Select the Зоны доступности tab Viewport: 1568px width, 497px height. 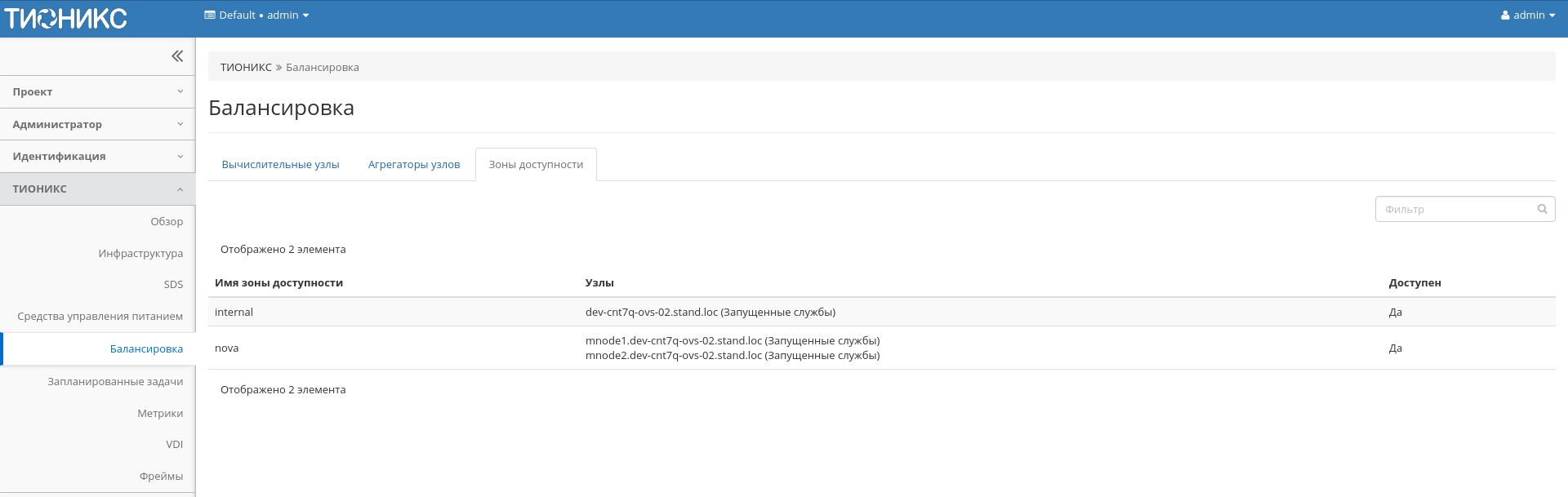(536, 165)
